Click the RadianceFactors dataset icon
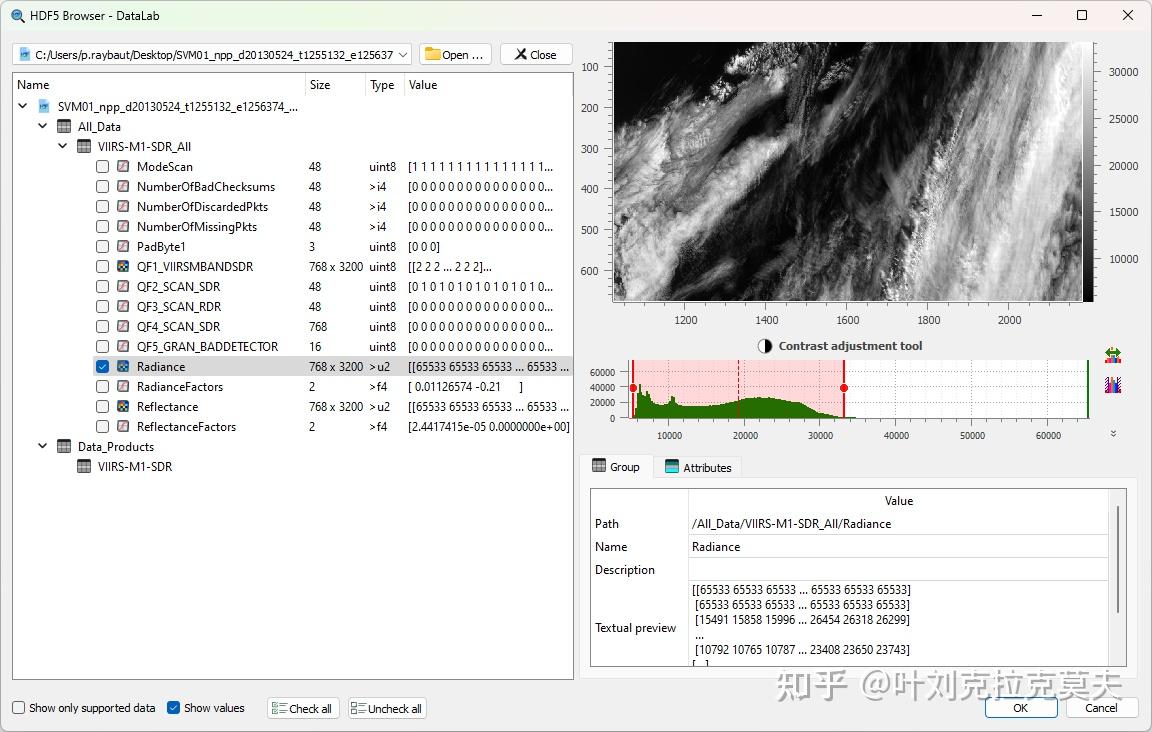The image size is (1152, 732). [123, 387]
